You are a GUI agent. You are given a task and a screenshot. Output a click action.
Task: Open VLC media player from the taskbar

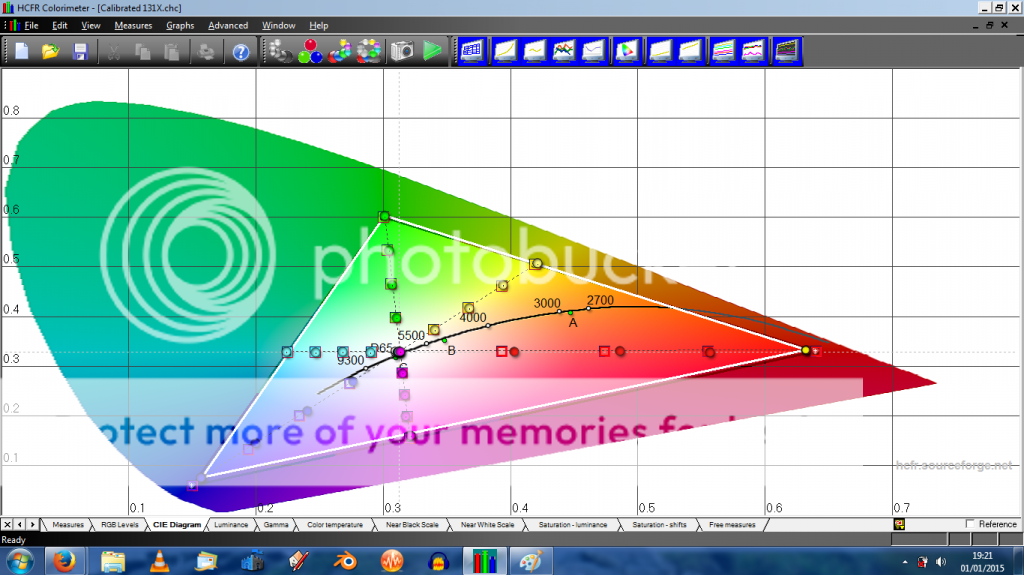click(x=159, y=561)
